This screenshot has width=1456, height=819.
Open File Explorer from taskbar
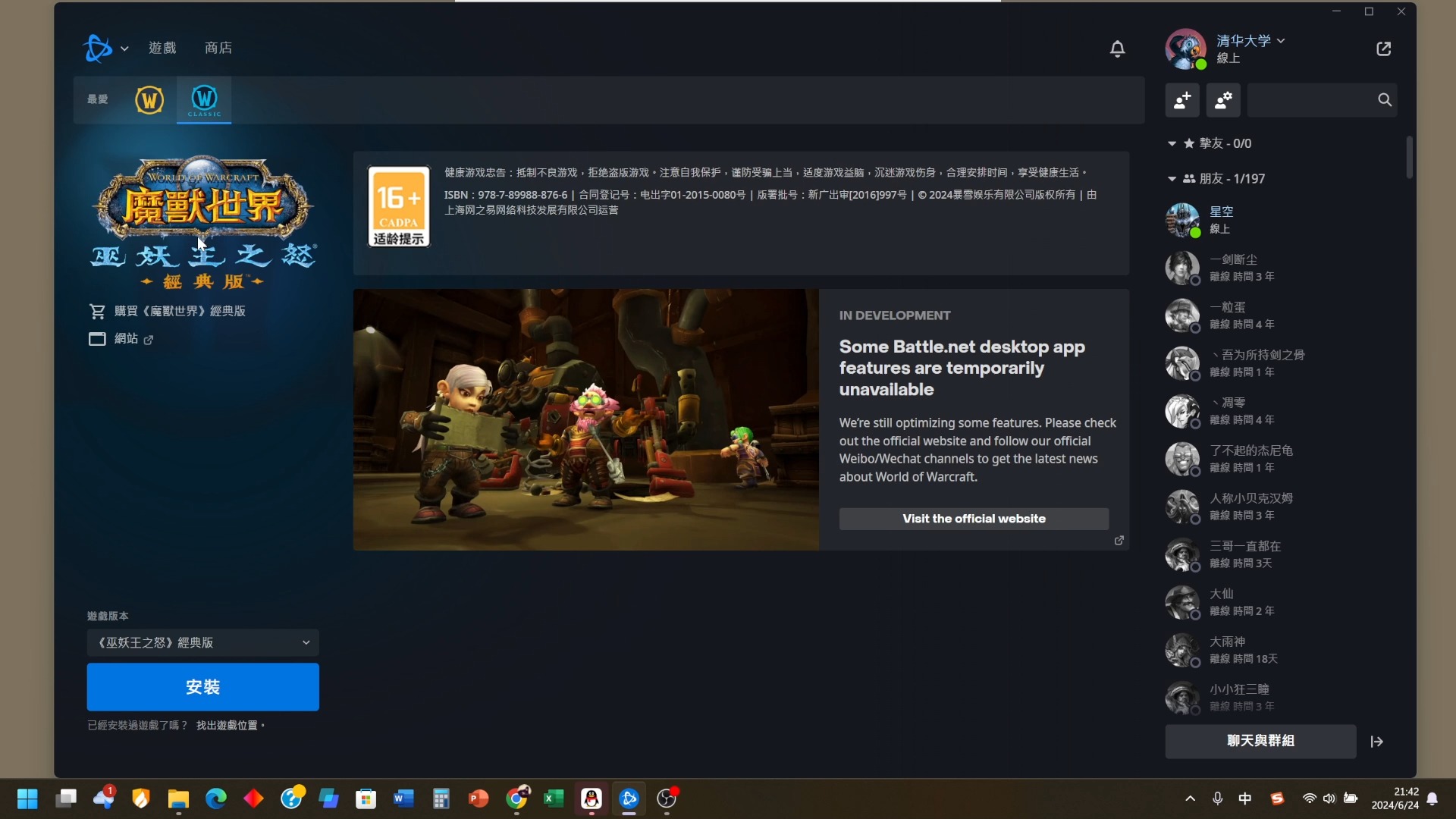point(178,799)
